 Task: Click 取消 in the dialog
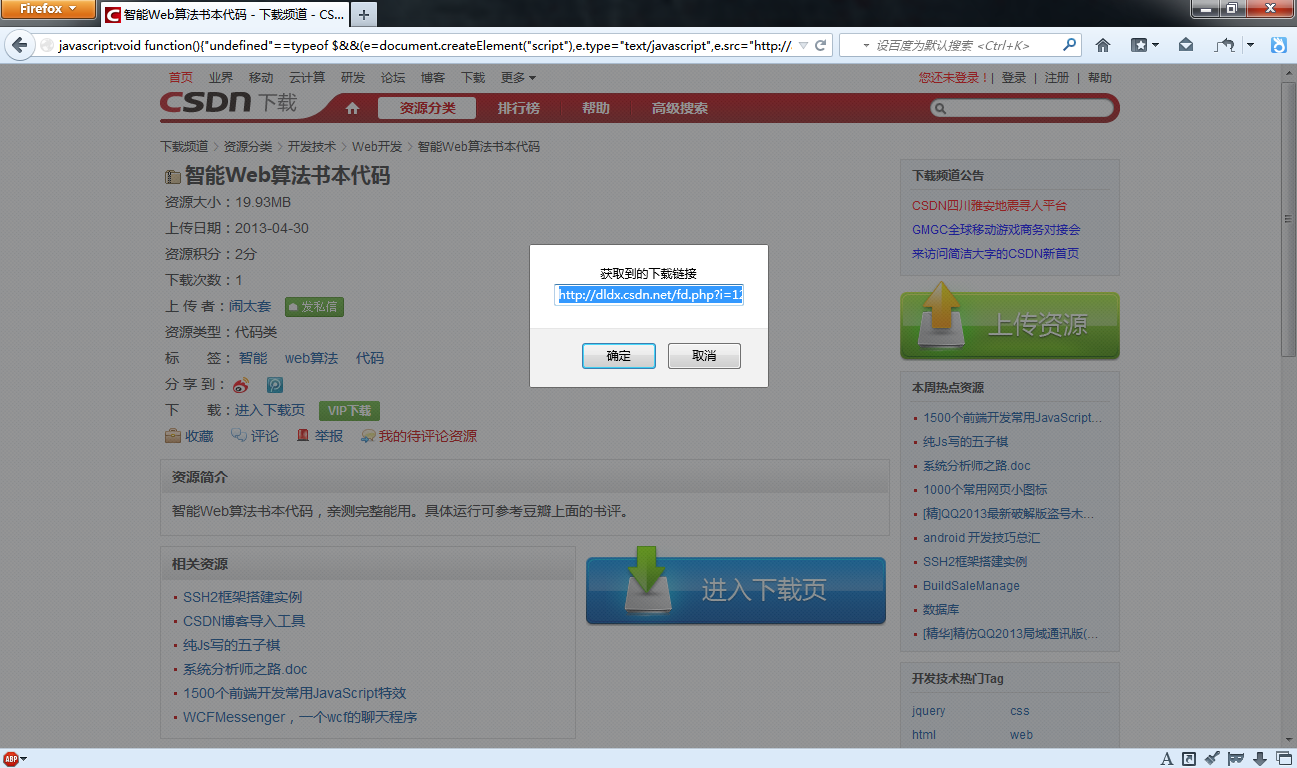704,356
